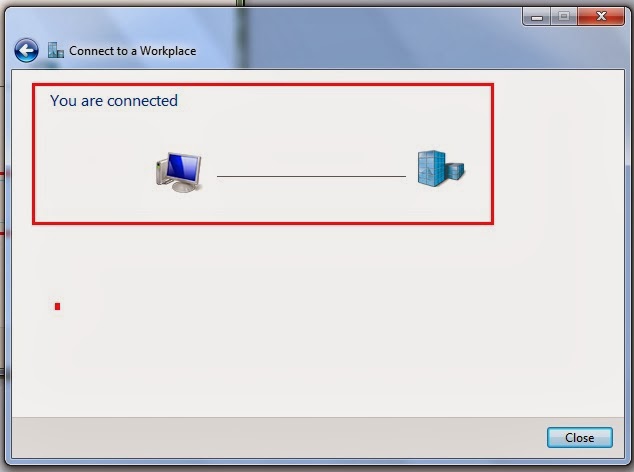Minimize the Connect to a Workplace window
Viewport: 634px width, 472px height.
(537, 17)
